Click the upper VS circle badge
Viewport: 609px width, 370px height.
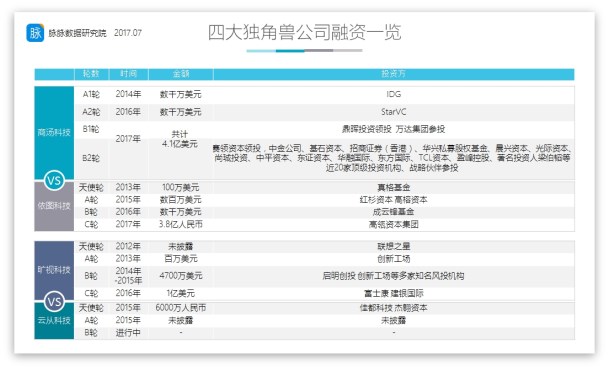(54, 180)
